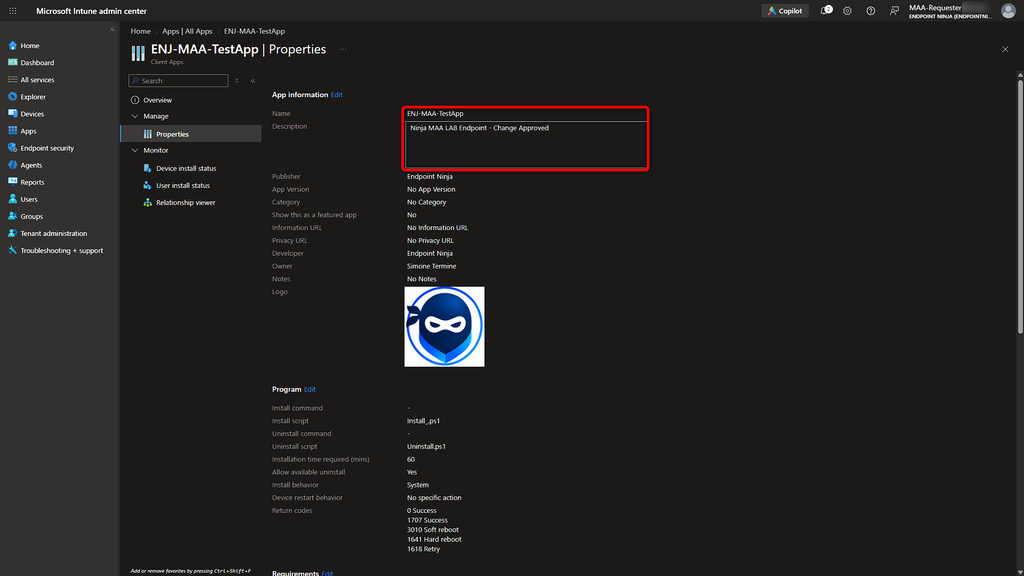Open the settings gear in header
Viewport: 1024px width, 576px height.
(x=847, y=11)
